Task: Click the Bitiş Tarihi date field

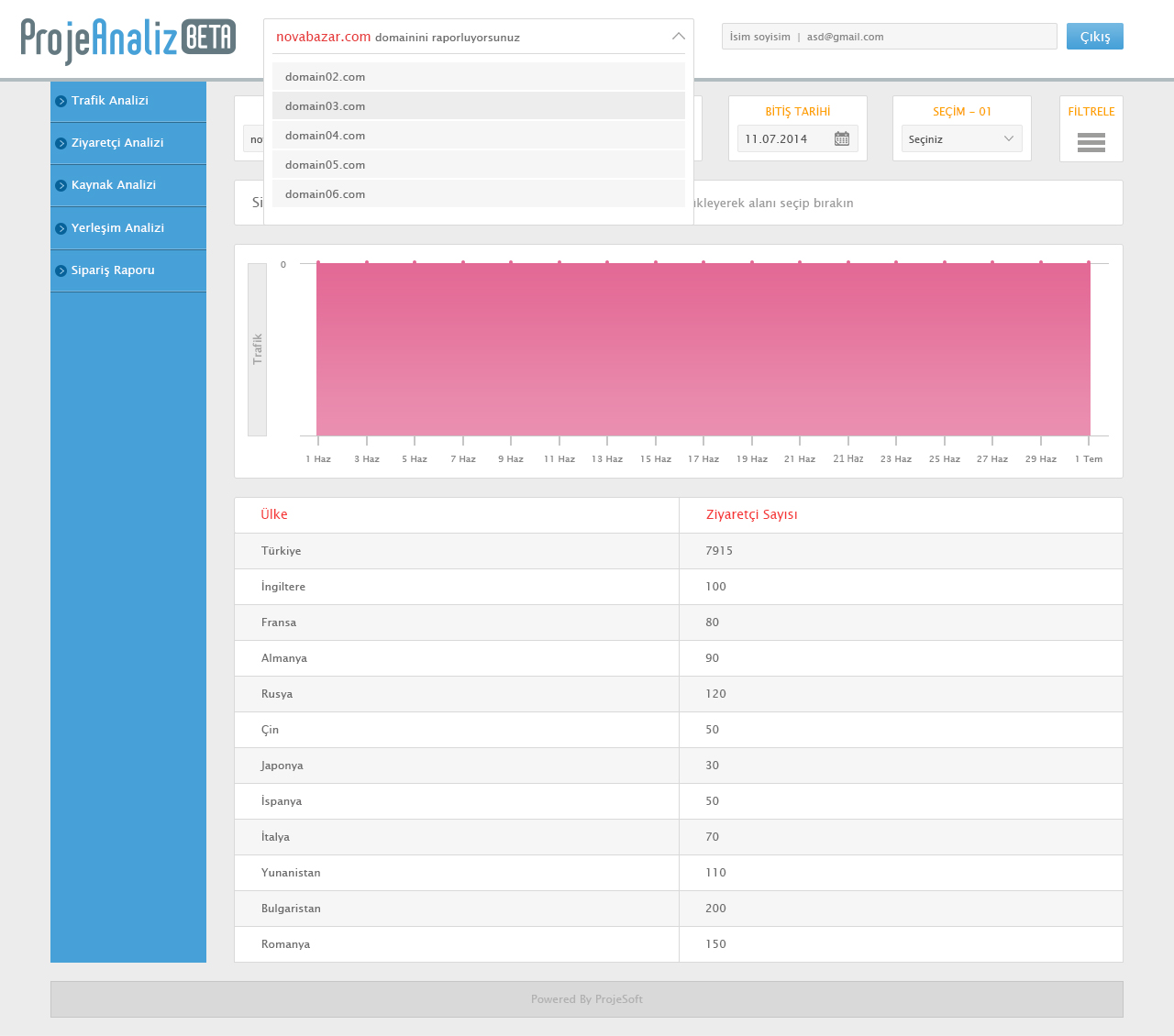Action: (x=782, y=139)
